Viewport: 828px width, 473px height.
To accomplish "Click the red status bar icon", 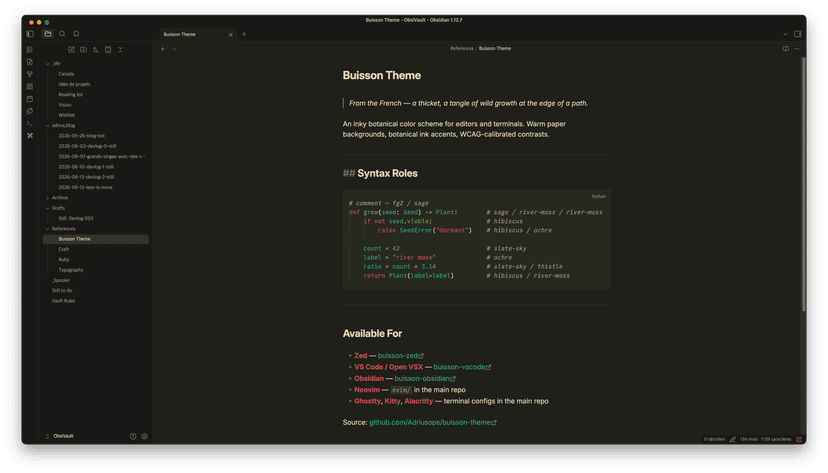I will coord(799,439).
